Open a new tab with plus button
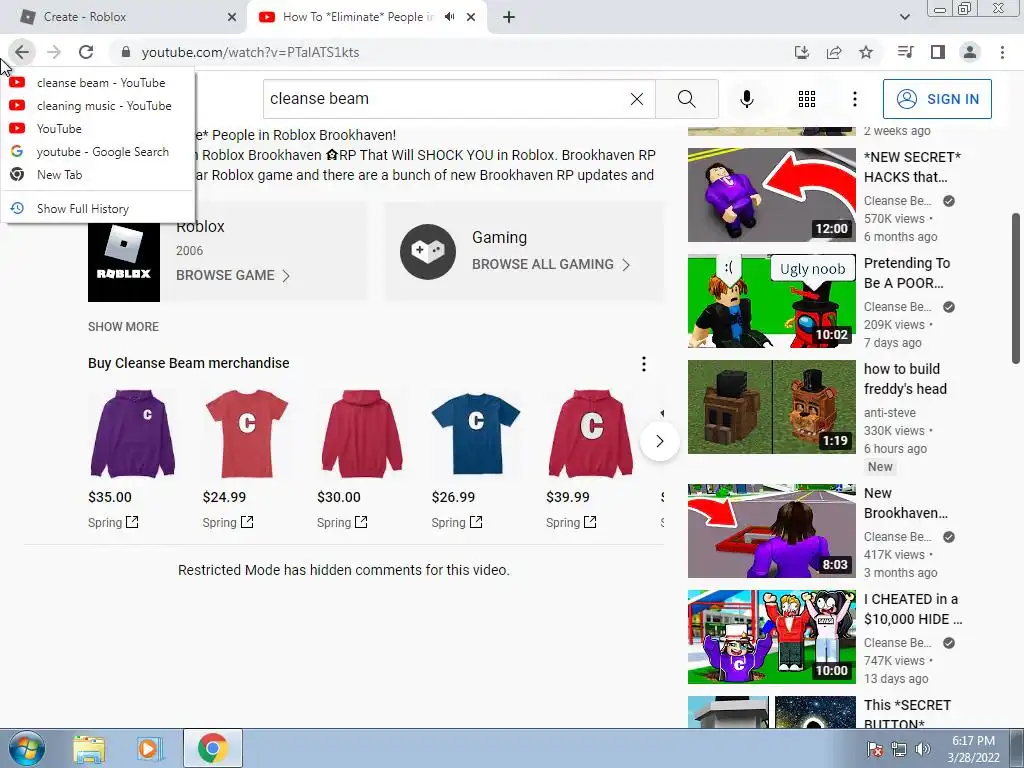This screenshot has height=768, width=1024. (x=509, y=17)
